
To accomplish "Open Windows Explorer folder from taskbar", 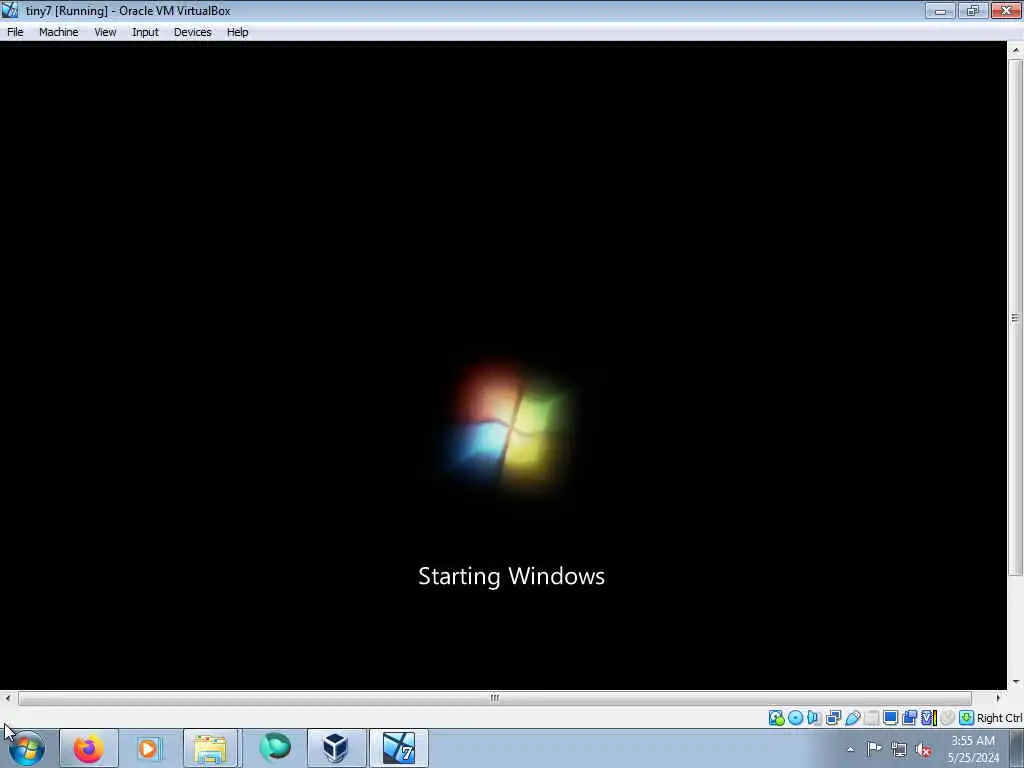I will 211,748.
